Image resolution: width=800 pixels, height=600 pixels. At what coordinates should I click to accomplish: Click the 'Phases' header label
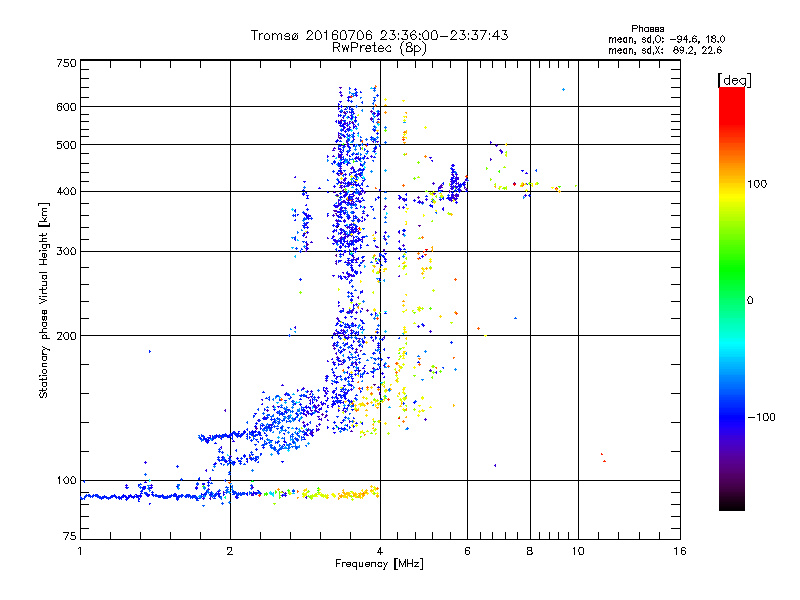pyautogui.click(x=647, y=29)
